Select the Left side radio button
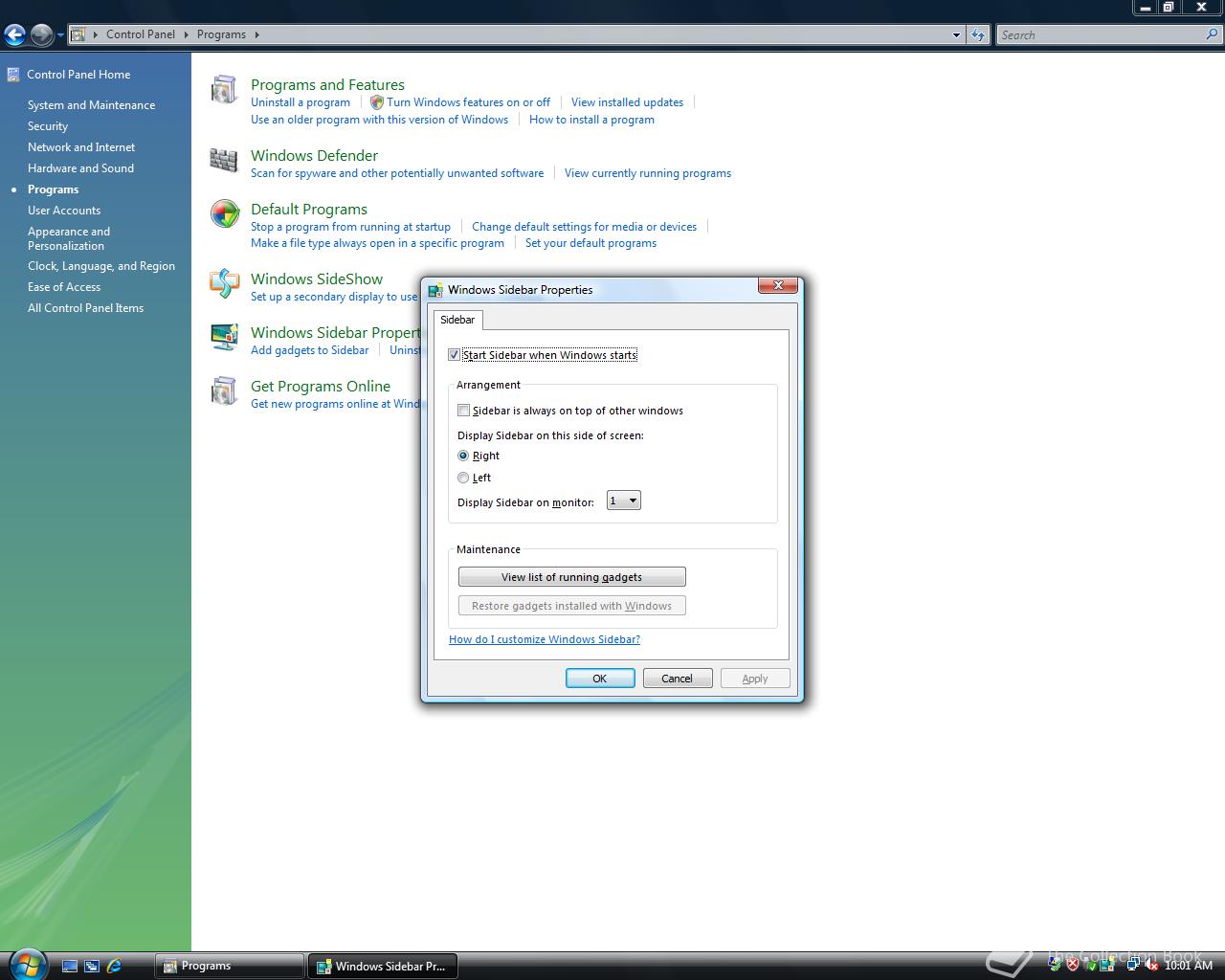Screen dimensions: 1225x980 463,478
